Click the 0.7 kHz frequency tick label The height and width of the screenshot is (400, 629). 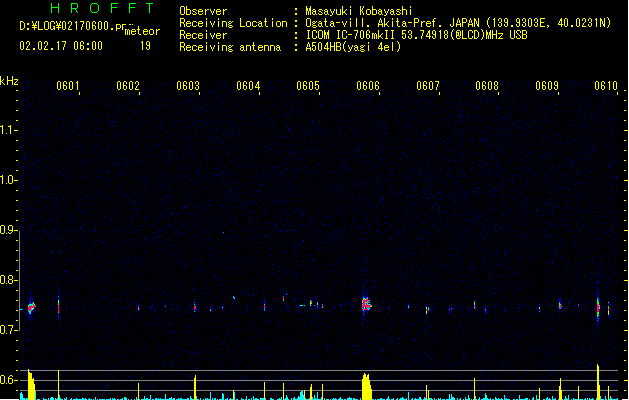(x=7, y=330)
